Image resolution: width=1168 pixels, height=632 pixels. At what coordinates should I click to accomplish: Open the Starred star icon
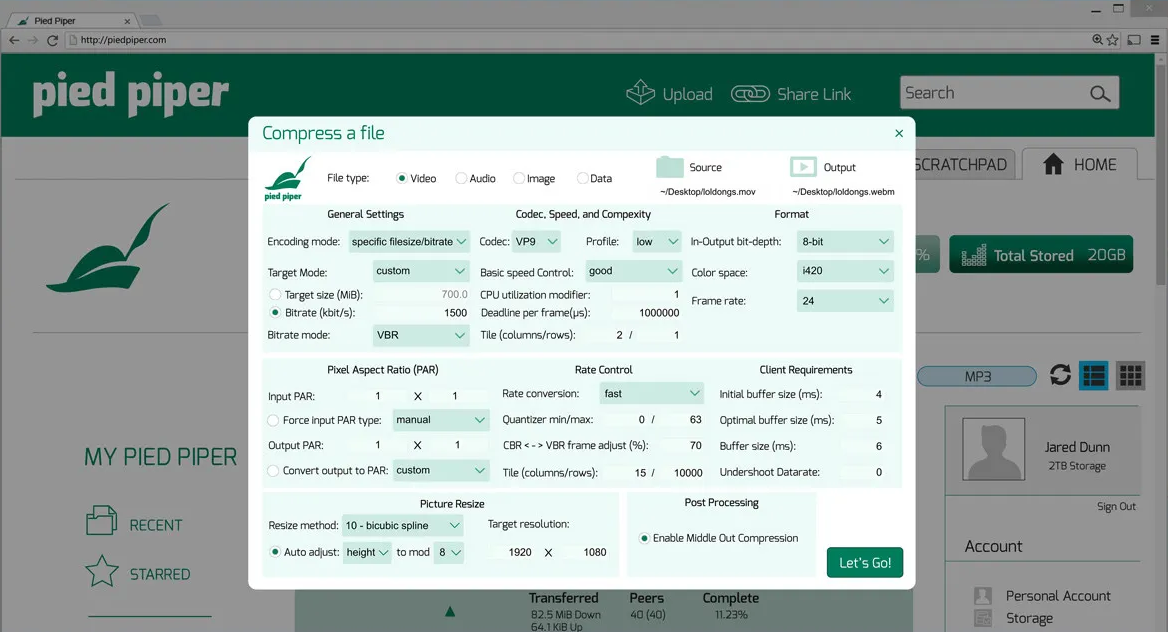click(x=101, y=573)
